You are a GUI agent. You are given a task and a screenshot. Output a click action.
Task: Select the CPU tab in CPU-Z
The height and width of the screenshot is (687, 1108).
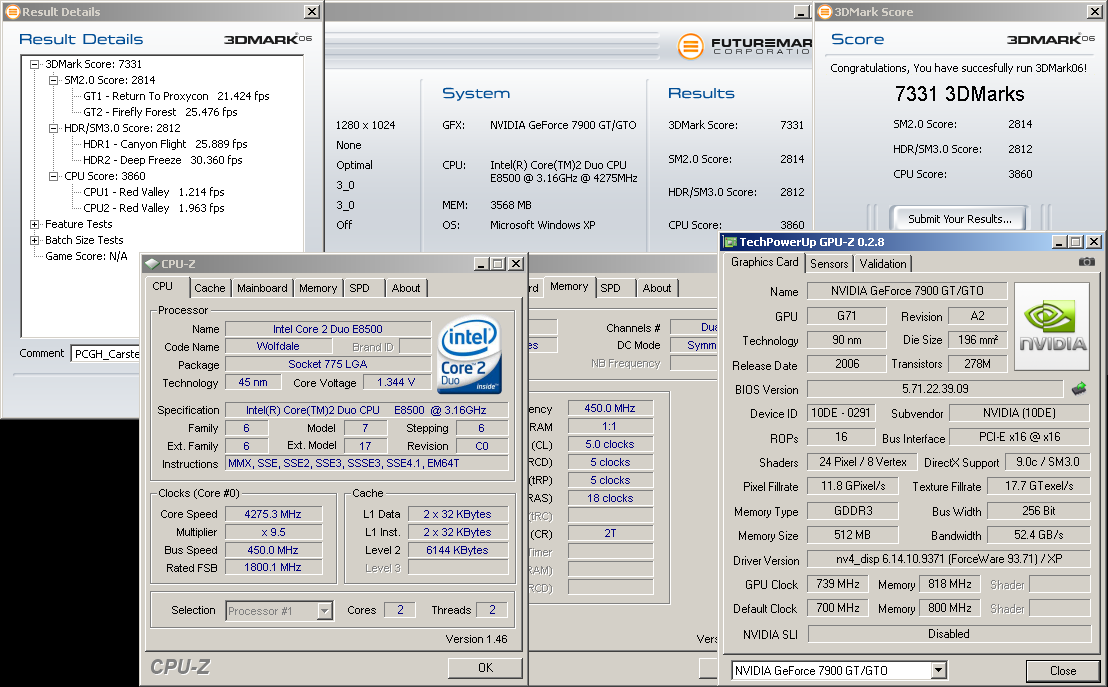[163, 286]
